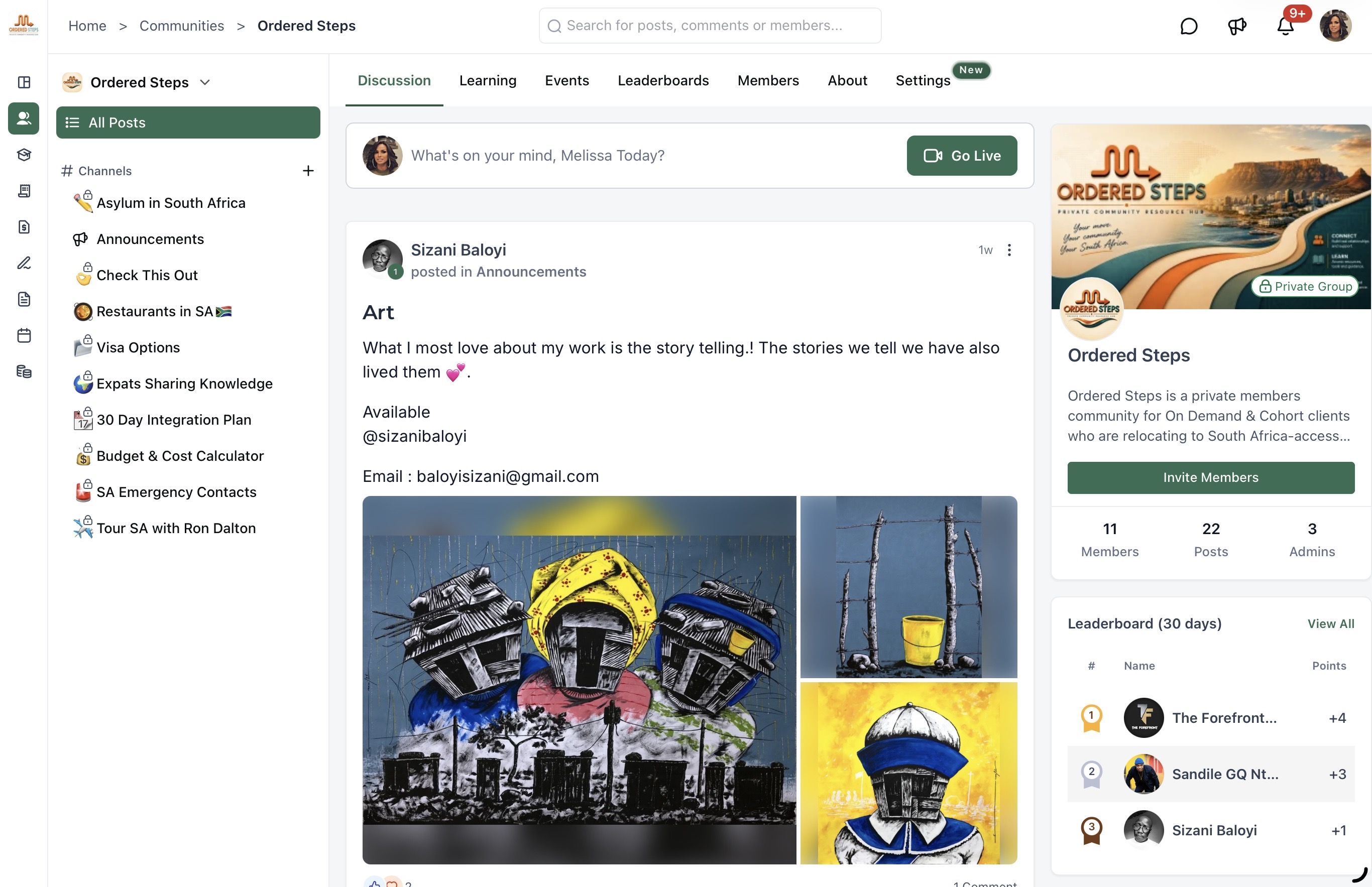The height and width of the screenshot is (887, 1372).
Task: Open the user profile avatar menu
Action: pyautogui.click(x=1335, y=26)
